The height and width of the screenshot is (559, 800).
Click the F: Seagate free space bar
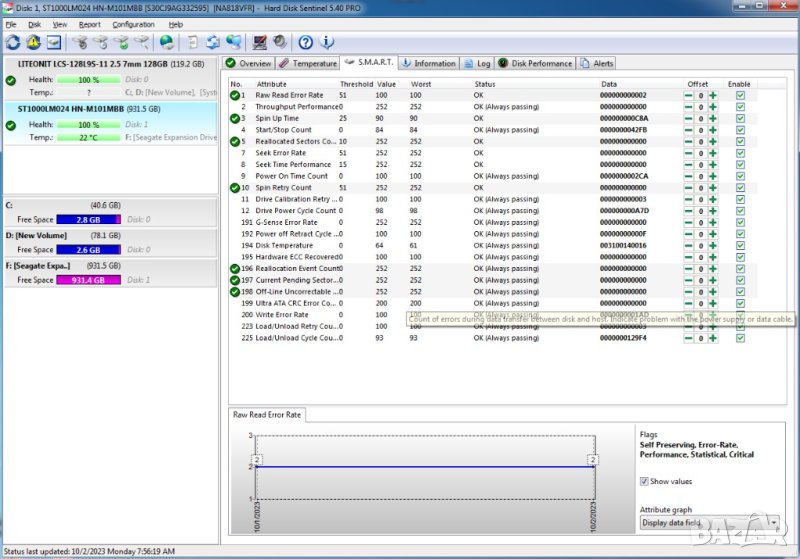[88, 280]
